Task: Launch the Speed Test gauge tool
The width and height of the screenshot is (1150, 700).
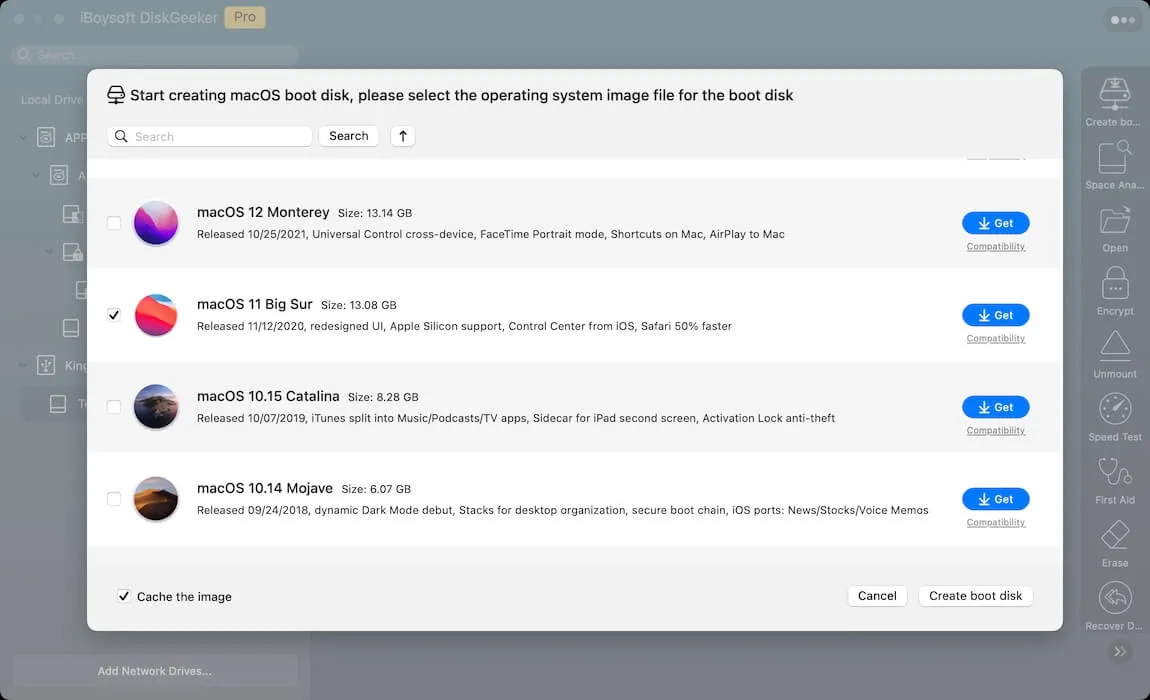Action: (1114, 418)
